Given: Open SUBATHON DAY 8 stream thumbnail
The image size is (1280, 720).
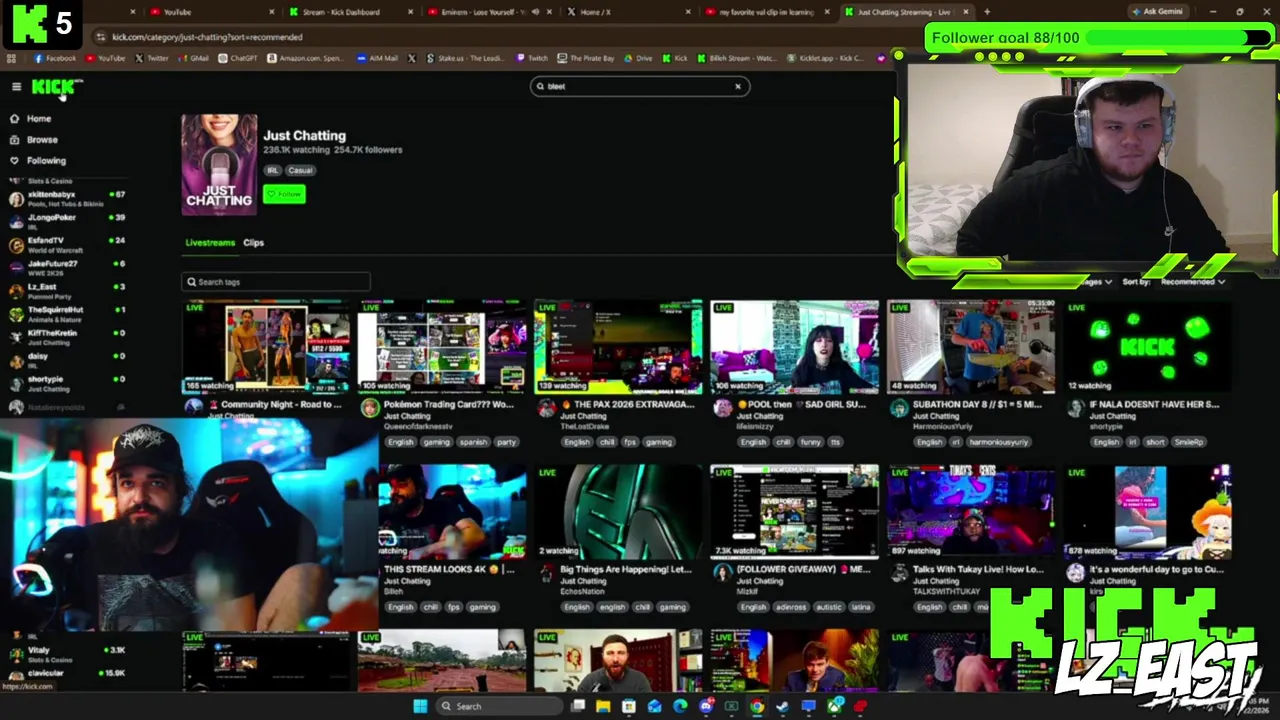Looking at the screenshot, I should tap(970, 347).
